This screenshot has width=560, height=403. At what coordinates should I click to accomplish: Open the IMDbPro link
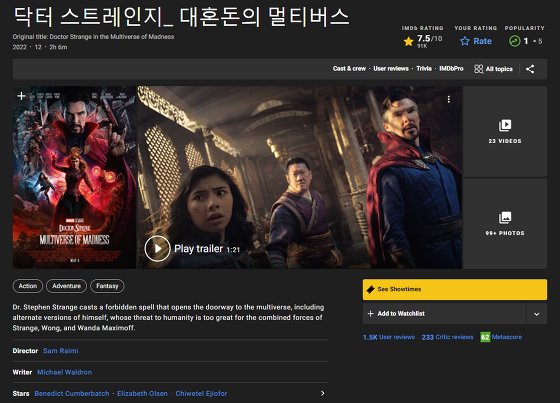[451, 69]
